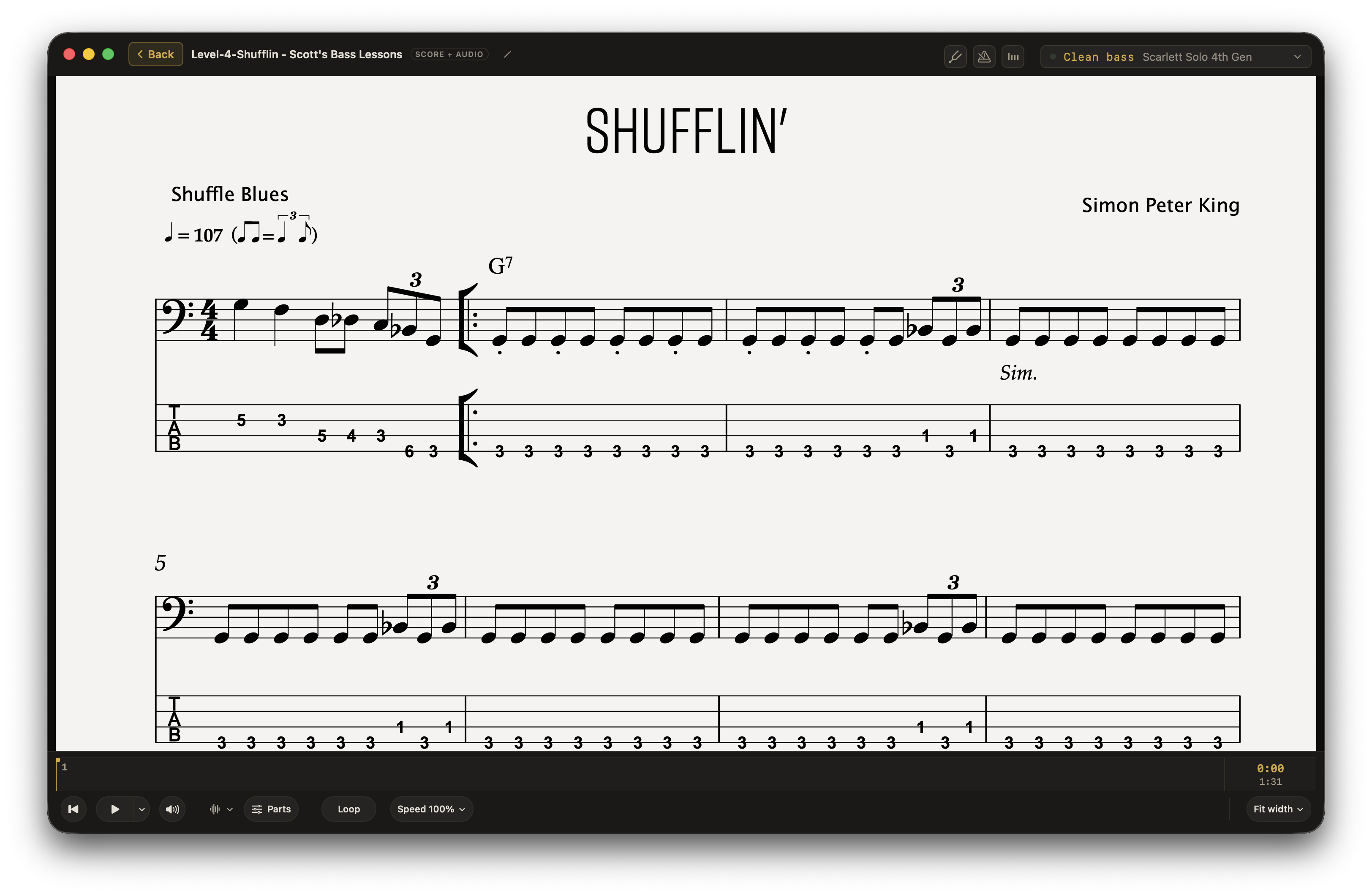Click the measure number 5
The image size is (1372, 896).
160,562
